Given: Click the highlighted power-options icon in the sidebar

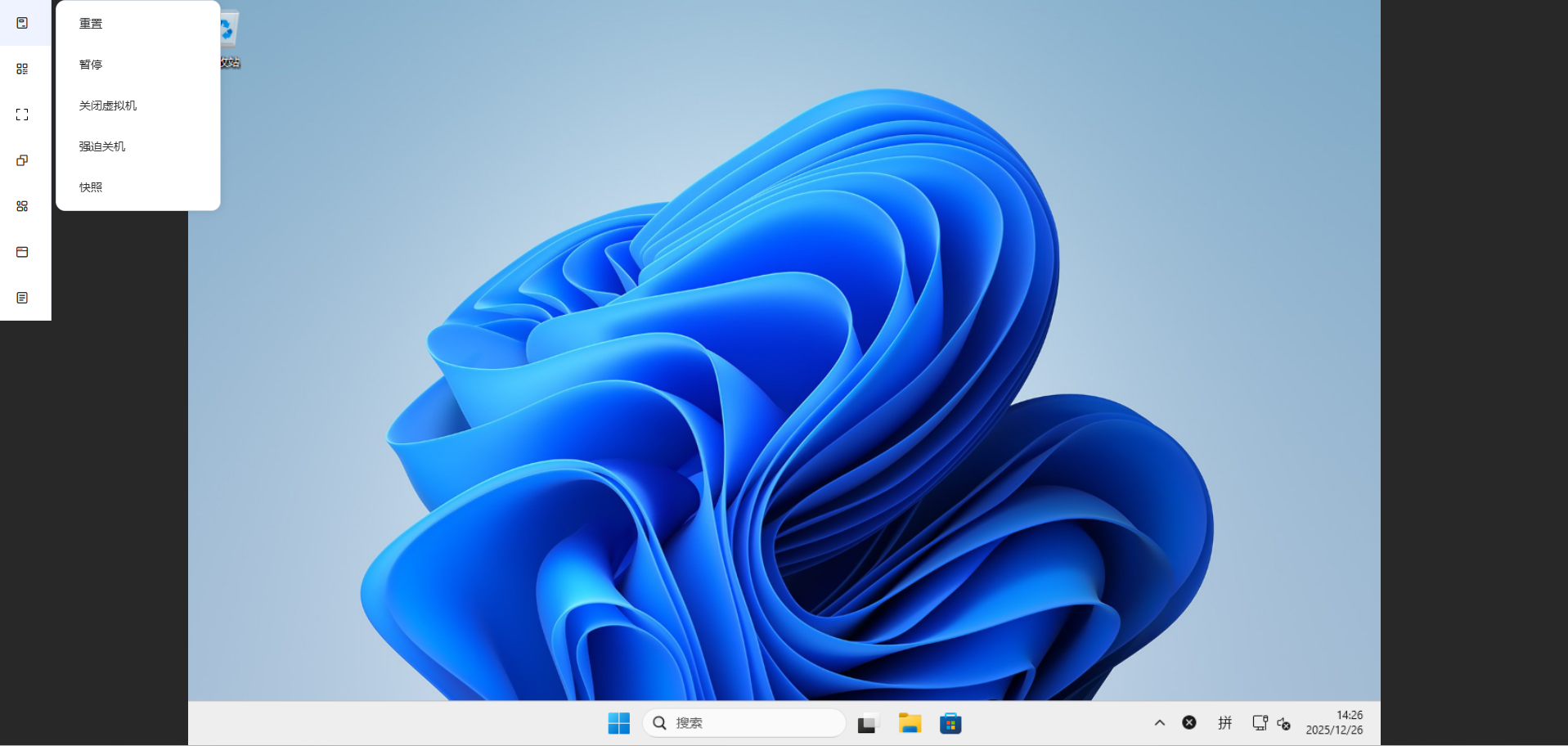Looking at the screenshot, I should (x=22, y=23).
